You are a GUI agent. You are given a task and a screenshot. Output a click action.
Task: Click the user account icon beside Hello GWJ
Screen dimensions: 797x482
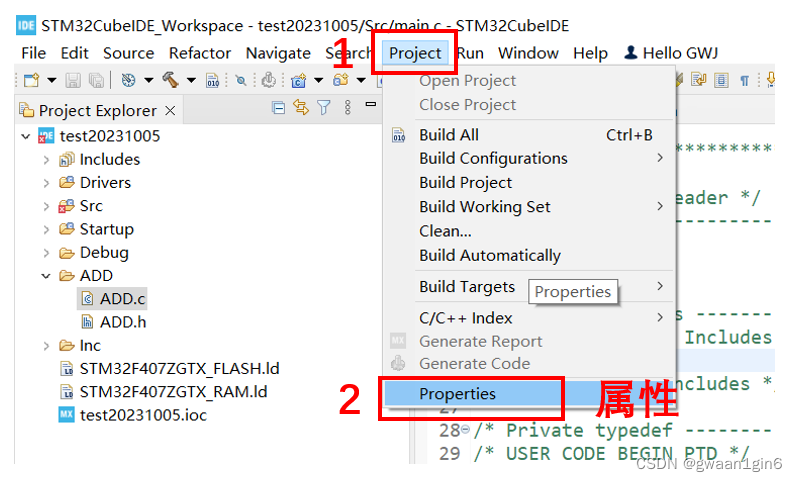point(631,52)
